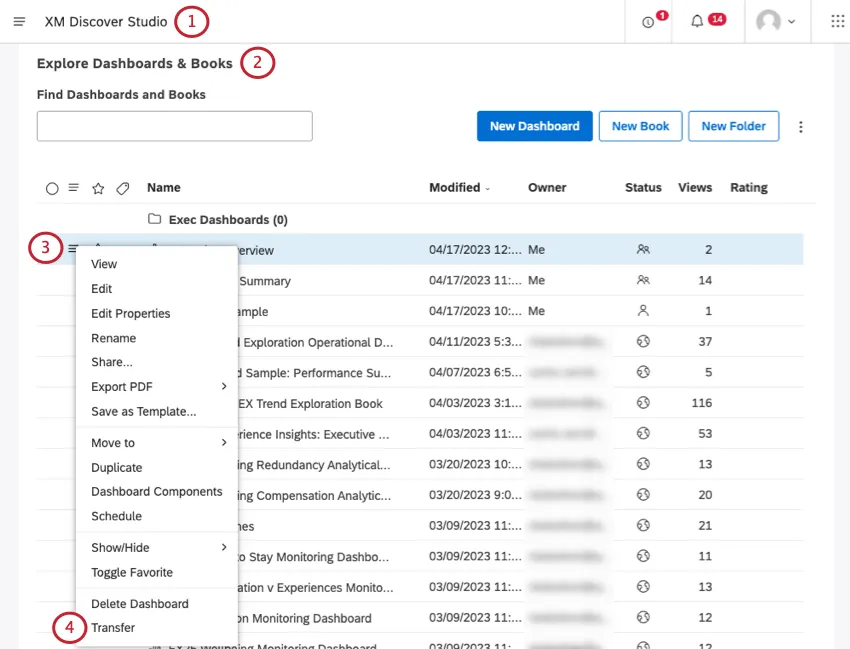Click the Find Dashboards and Books search field
This screenshot has height=649, width=850.
(x=174, y=126)
